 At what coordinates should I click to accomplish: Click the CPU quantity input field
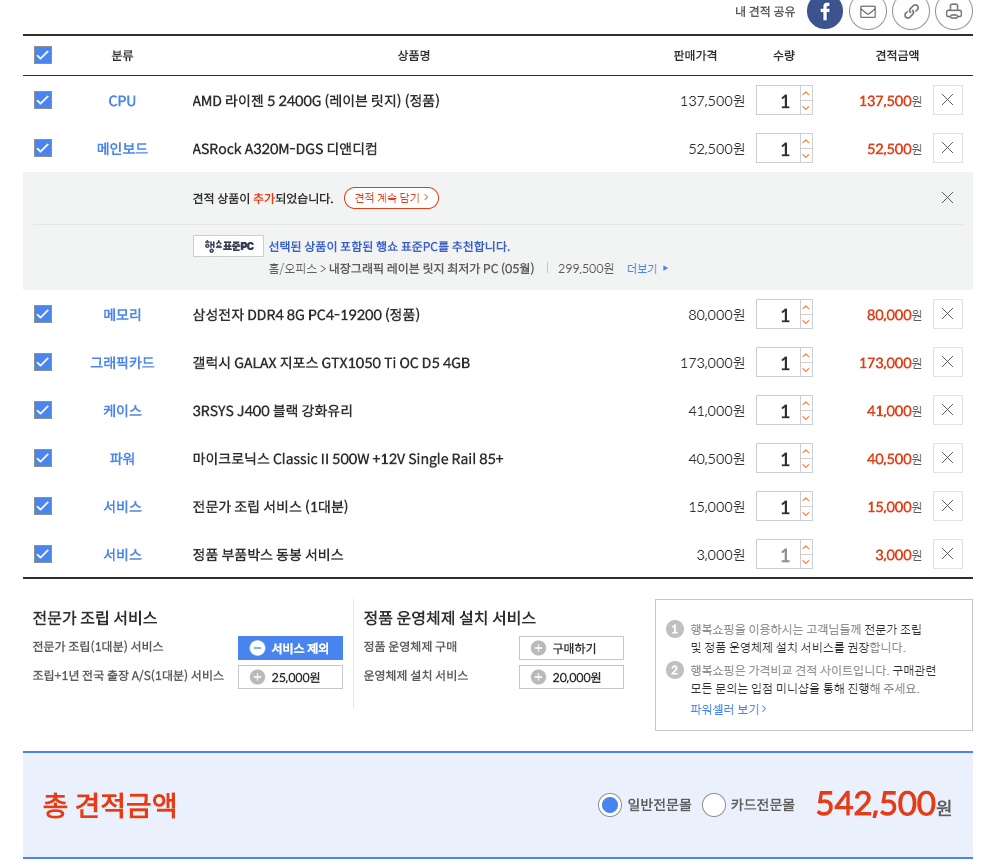[778, 101]
